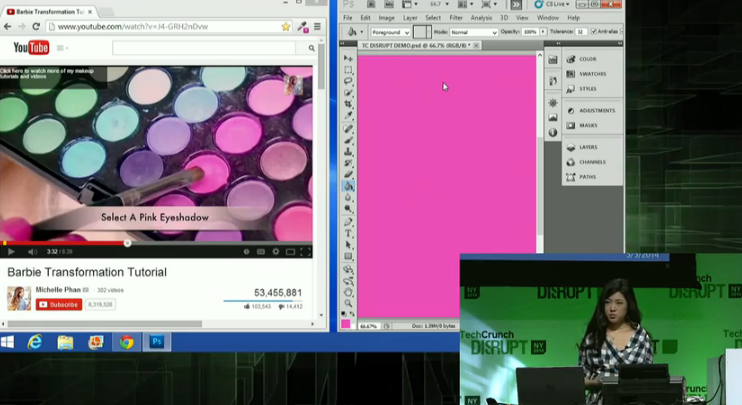
Task: Select the Zoom tool in toolbox
Action: pyautogui.click(x=348, y=303)
